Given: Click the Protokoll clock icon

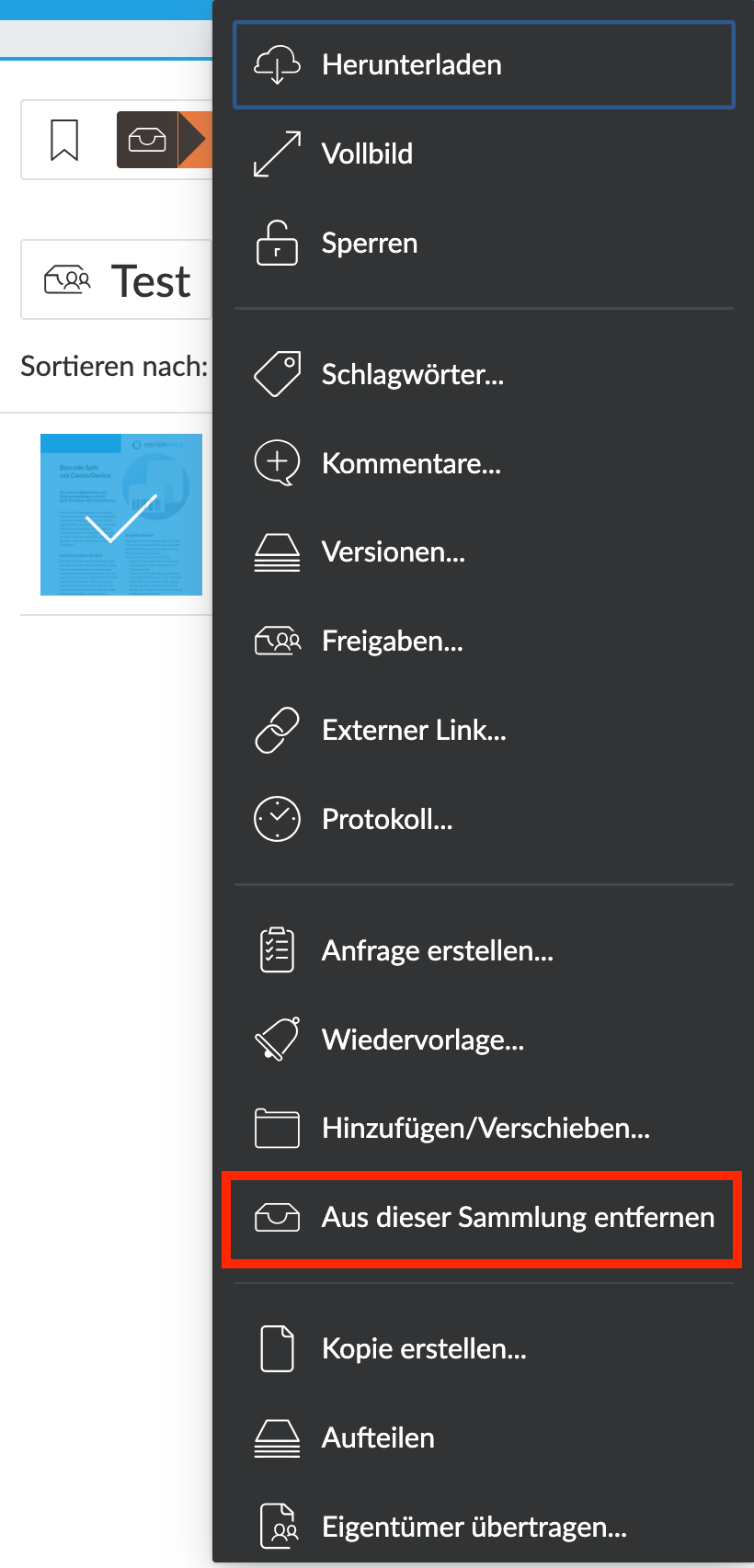Looking at the screenshot, I should 277,819.
